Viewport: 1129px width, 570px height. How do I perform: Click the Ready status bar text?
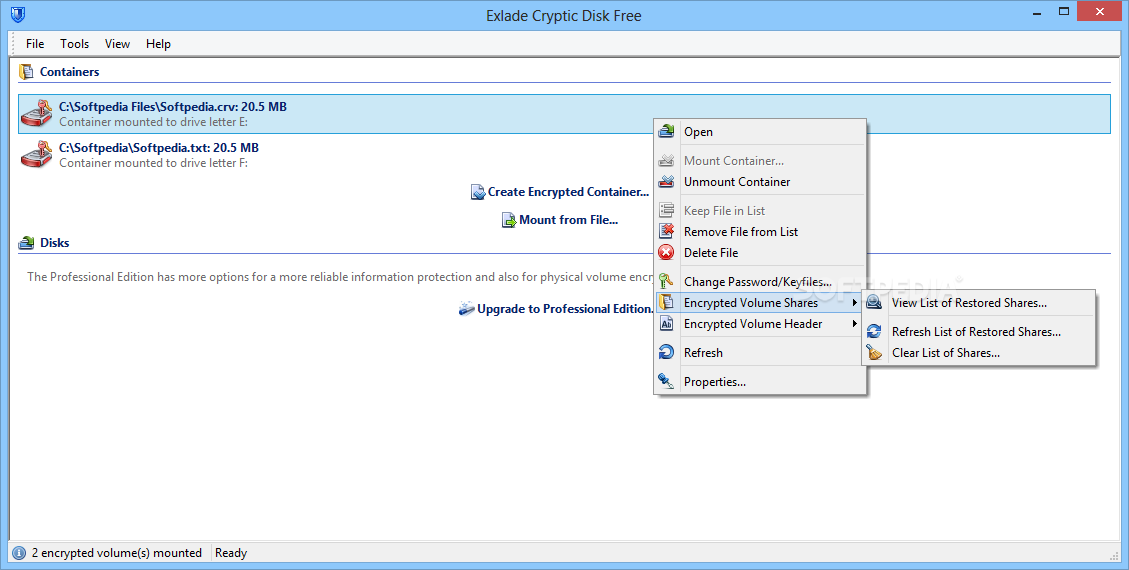[x=231, y=553]
